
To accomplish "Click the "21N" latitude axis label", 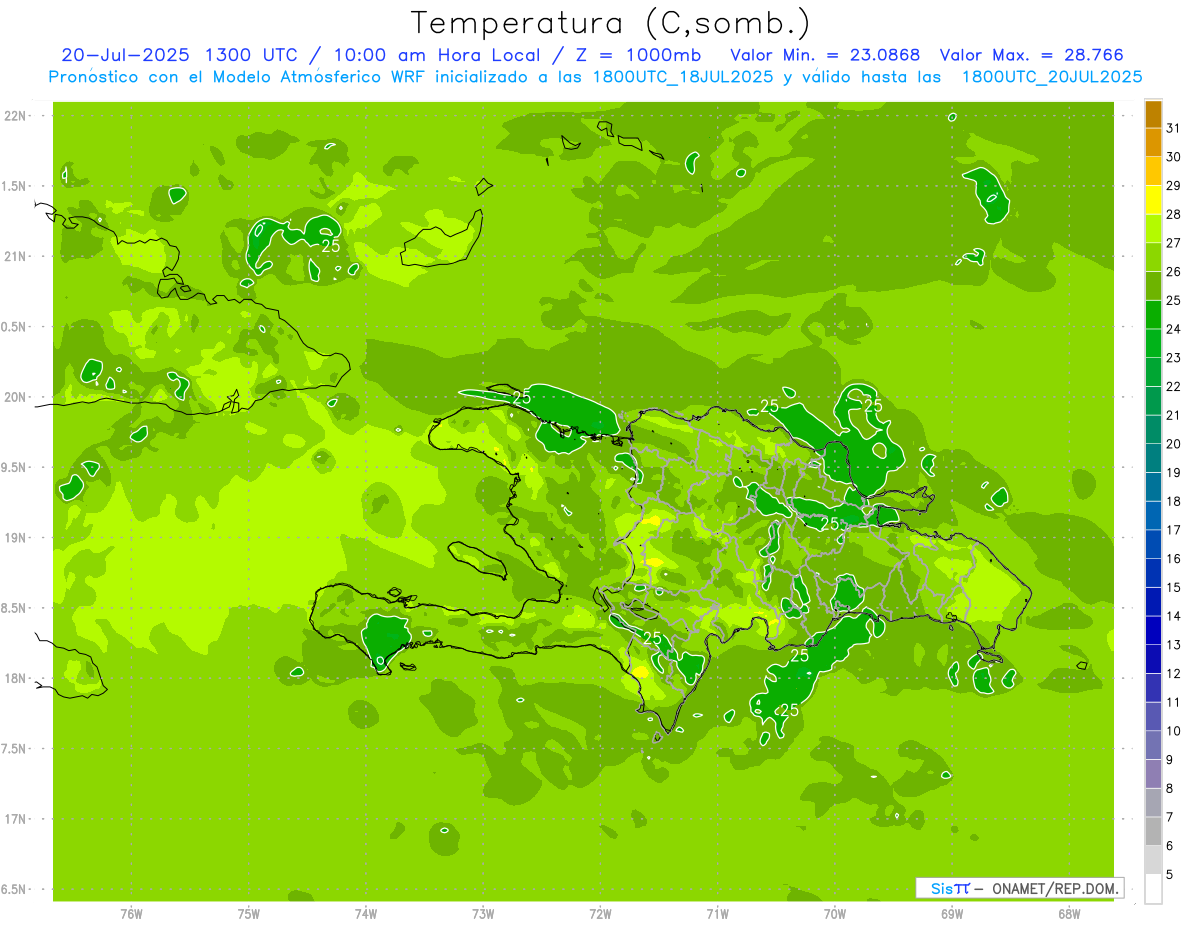I will point(15,257).
